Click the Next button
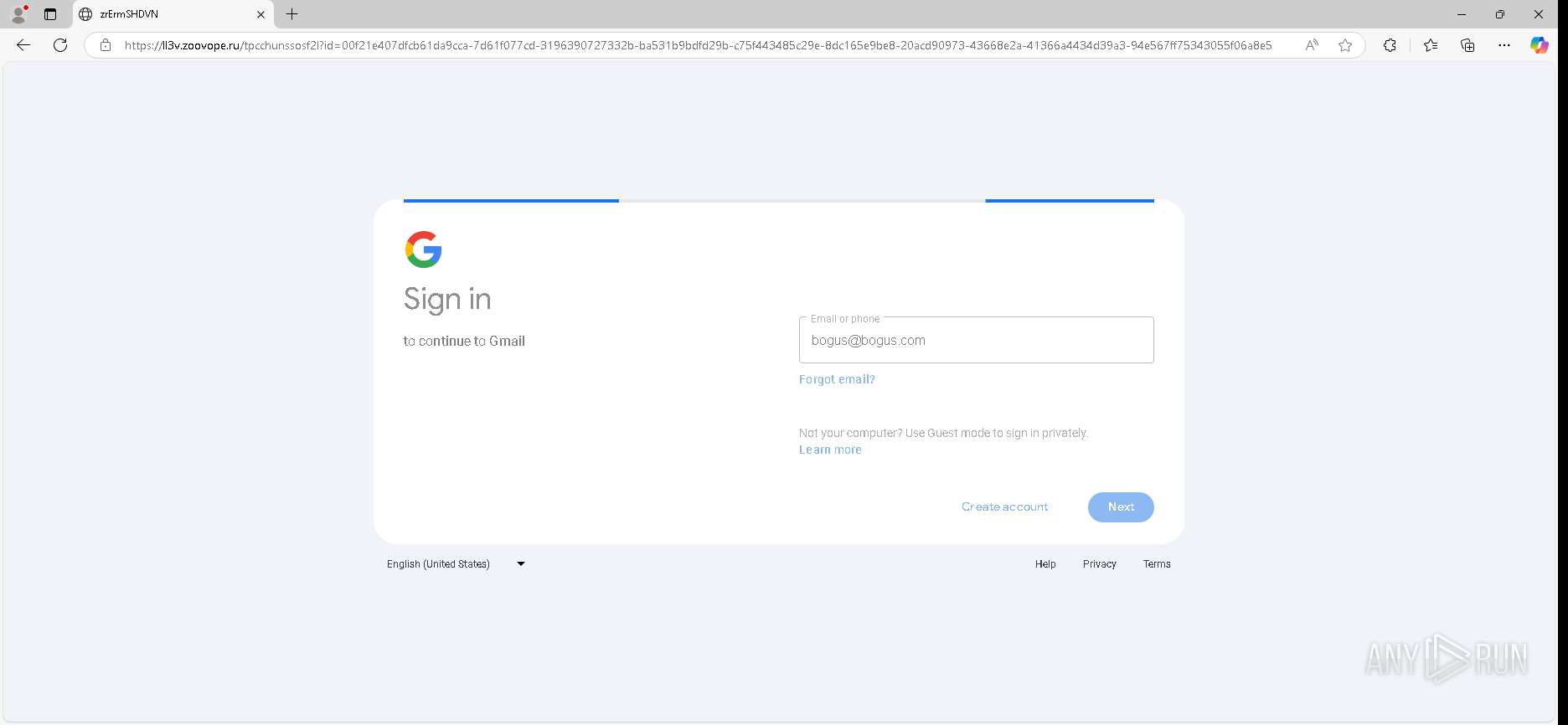Image resolution: width=1568 pixels, height=725 pixels. click(1121, 506)
